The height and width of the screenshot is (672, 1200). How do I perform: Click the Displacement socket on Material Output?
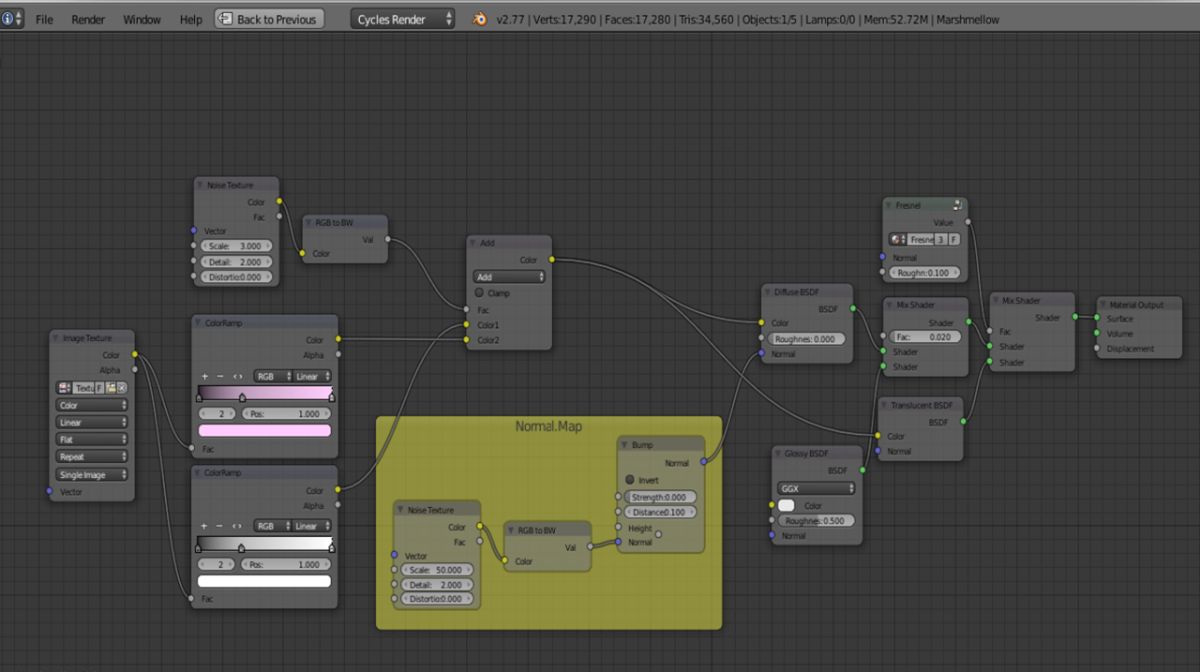[x=1097, y=349]
